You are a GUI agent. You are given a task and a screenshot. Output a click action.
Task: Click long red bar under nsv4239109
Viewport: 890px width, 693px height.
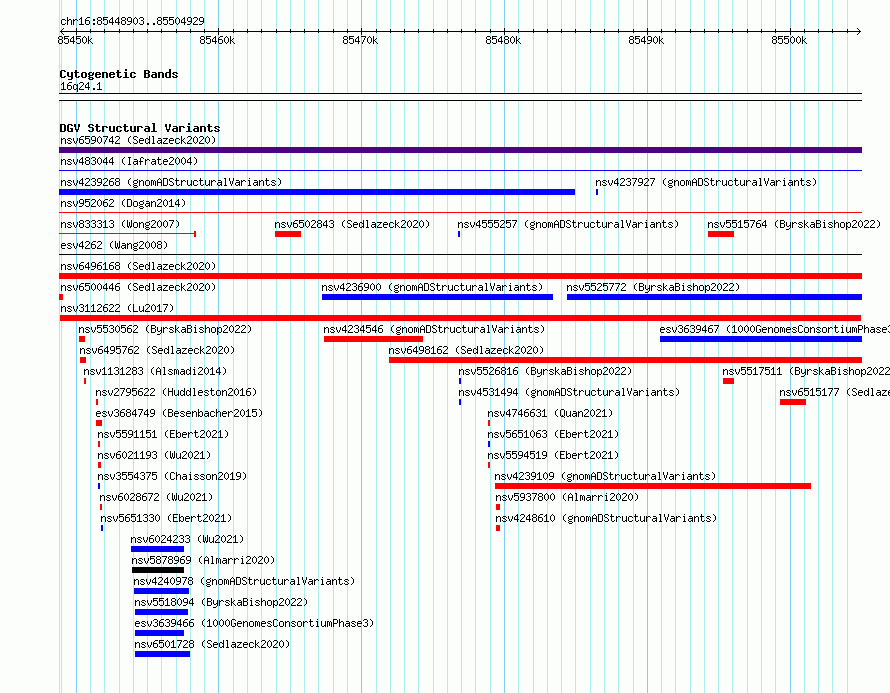coord(653,486)
